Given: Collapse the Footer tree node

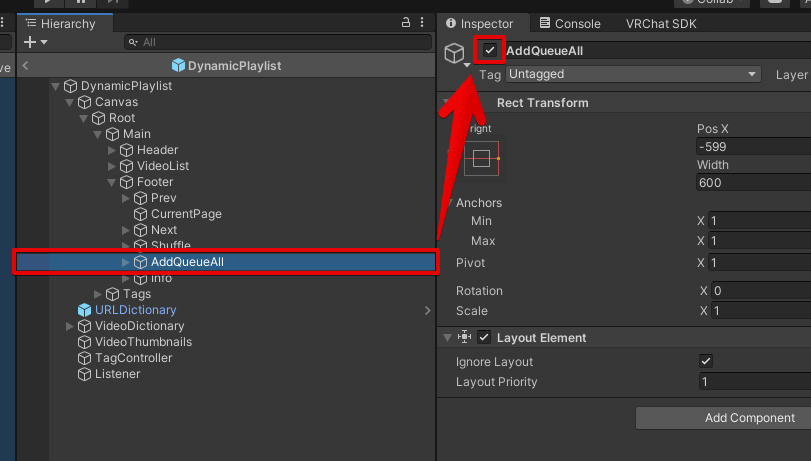Looking at the screenshot, I should pos(112,182).
